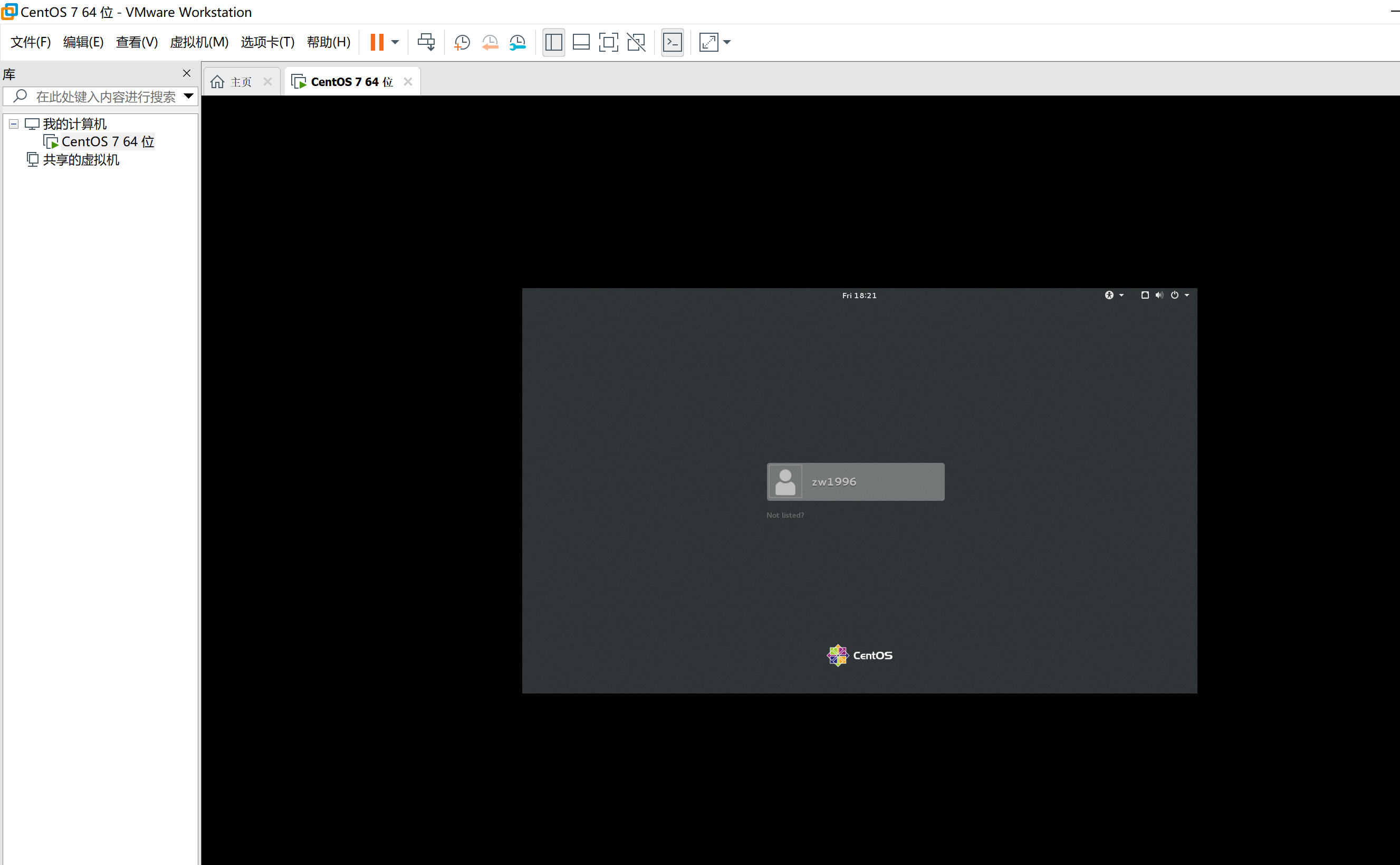Select the zw1996 user to log in

coord(855,481)
